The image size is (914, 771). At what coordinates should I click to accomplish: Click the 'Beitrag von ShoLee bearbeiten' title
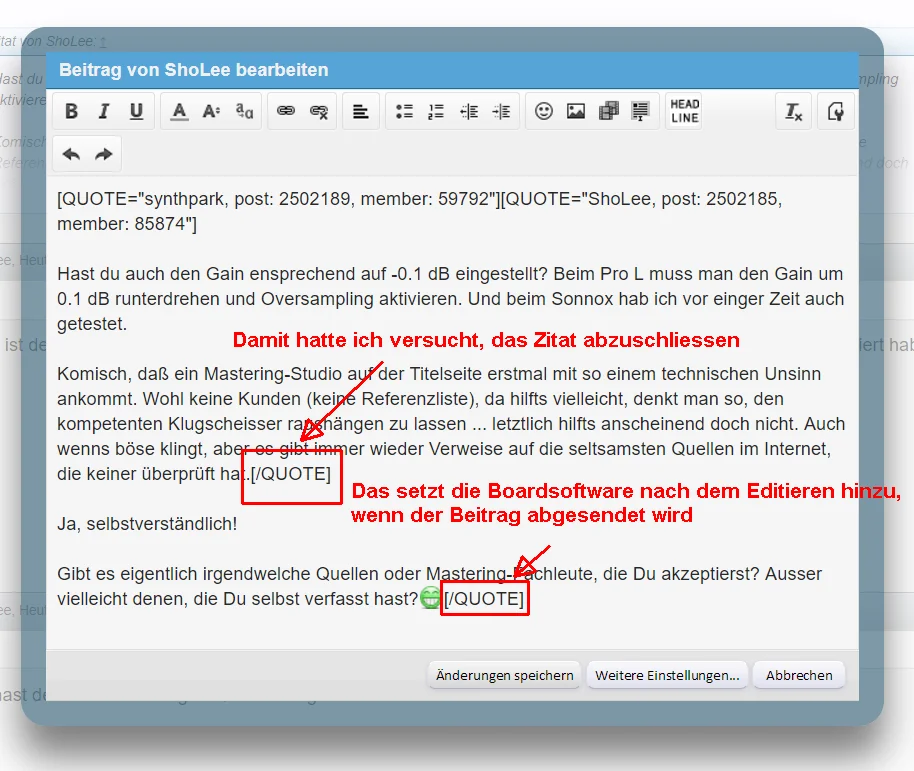point(194,70)
